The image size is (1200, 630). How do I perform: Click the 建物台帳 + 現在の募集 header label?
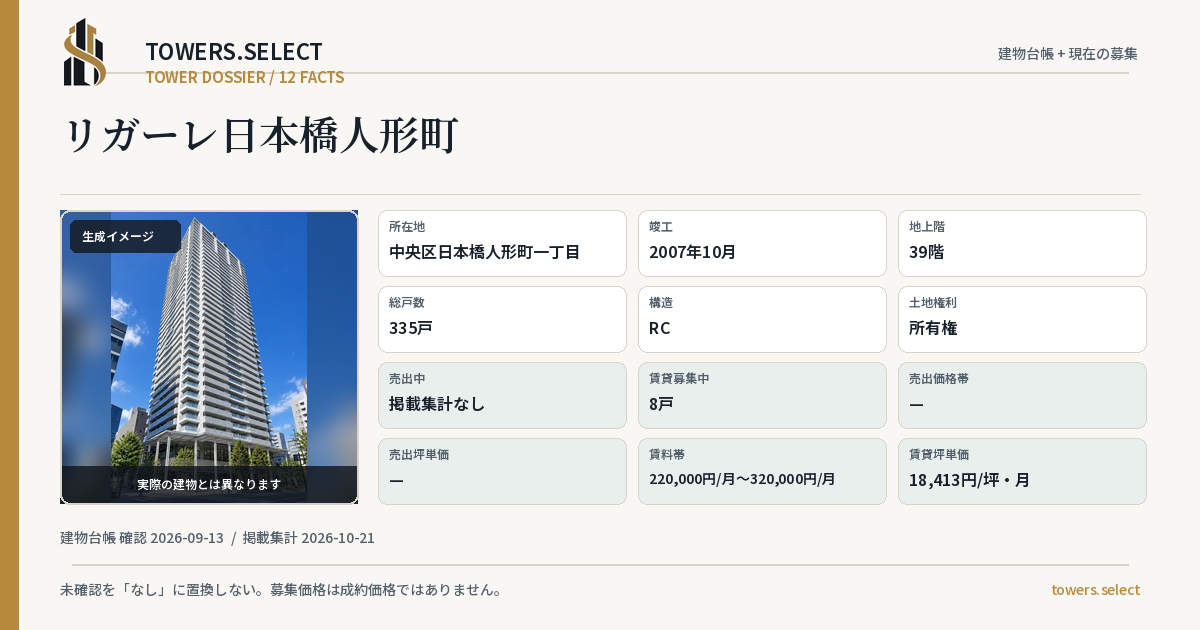point(1068,53)
